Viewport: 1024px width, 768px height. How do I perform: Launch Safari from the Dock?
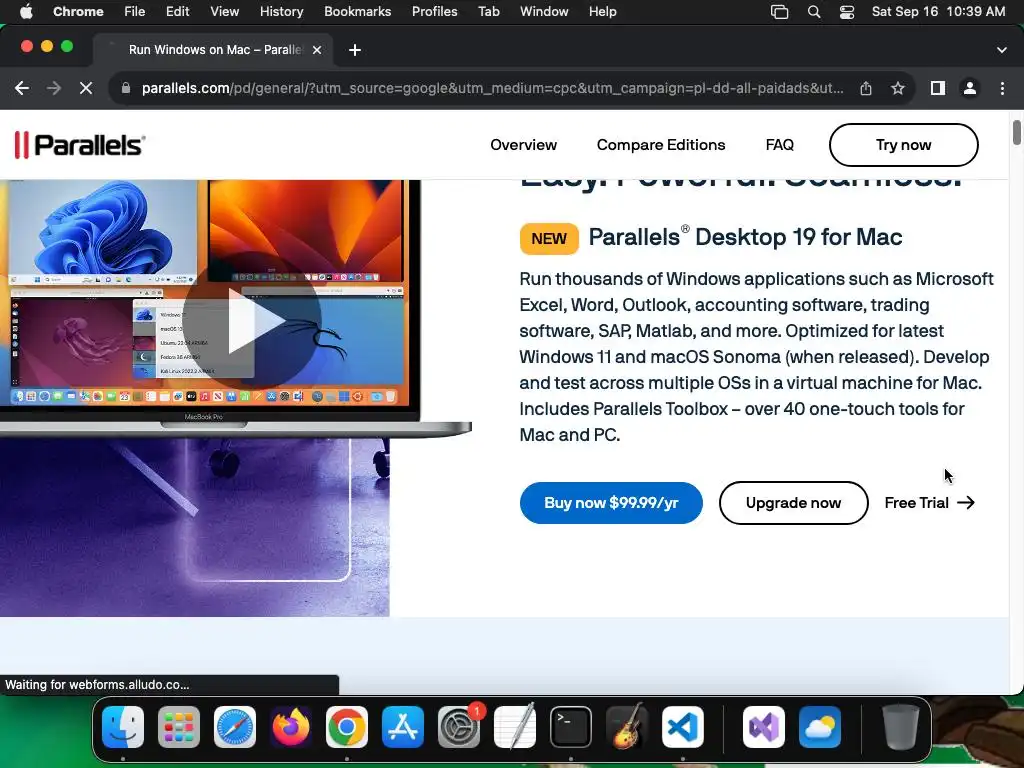tap(234, 727)
